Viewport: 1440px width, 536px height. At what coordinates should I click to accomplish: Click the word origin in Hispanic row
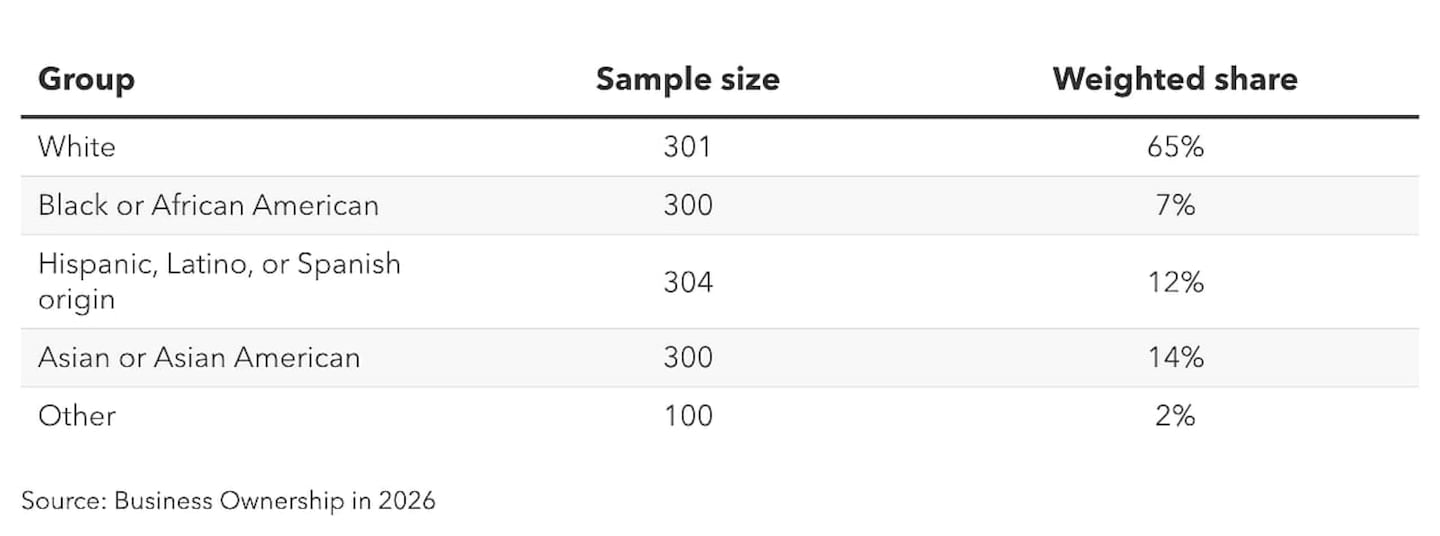point(76,300)
